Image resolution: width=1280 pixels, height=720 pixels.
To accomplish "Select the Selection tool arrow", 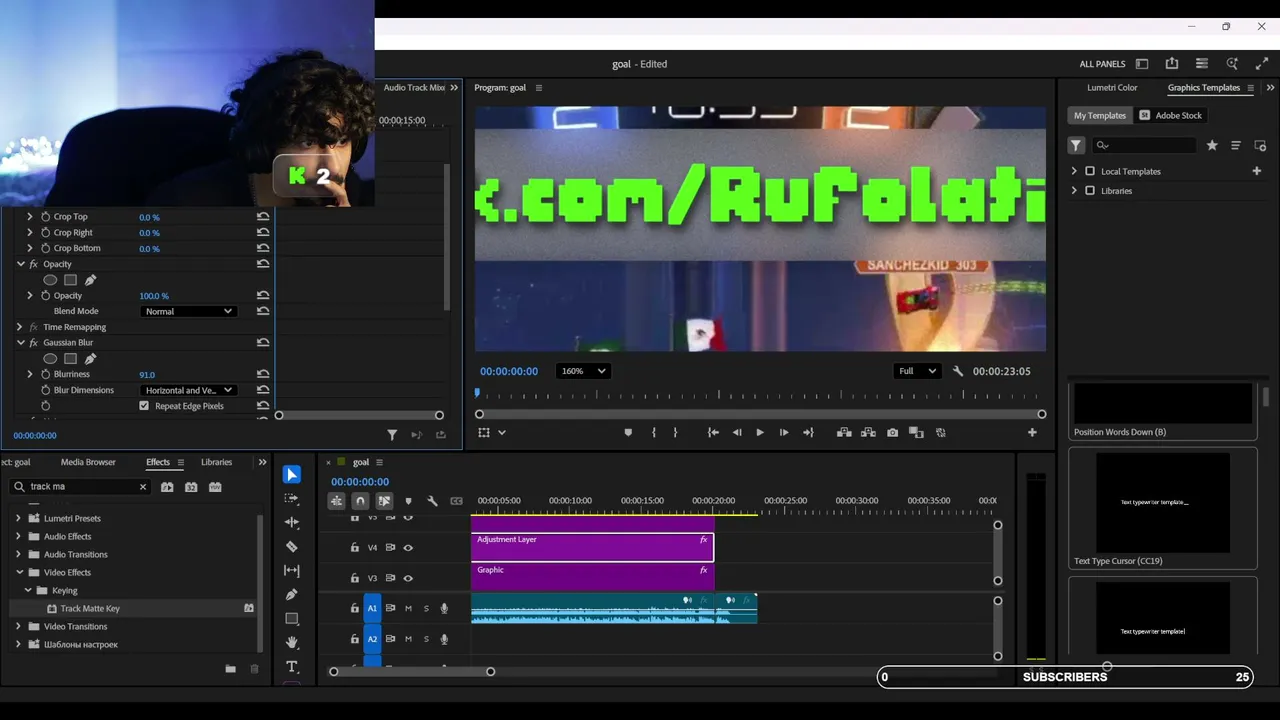I will pos(292,475).
